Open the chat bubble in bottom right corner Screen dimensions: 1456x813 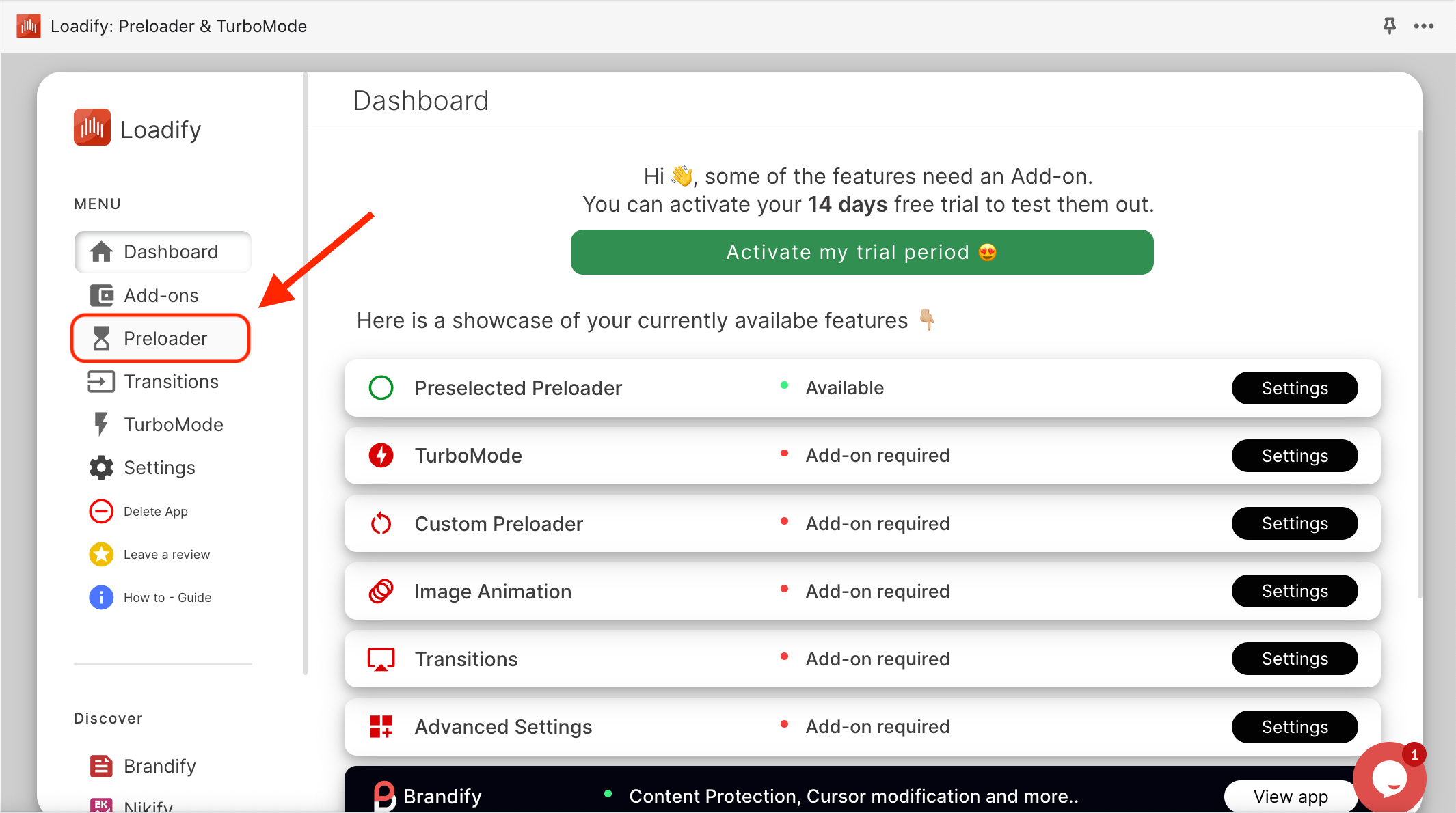[1389, 777]
